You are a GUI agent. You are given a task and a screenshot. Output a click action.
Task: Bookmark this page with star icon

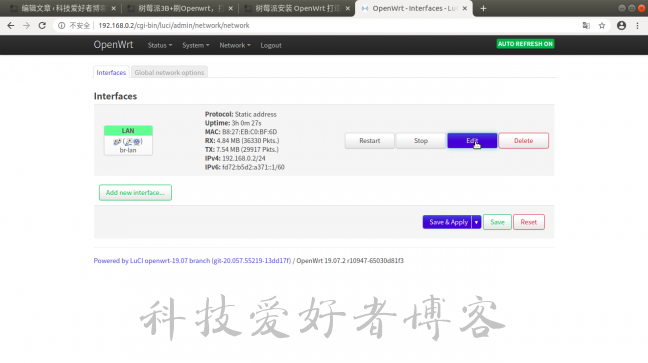[x=602, y=26]
